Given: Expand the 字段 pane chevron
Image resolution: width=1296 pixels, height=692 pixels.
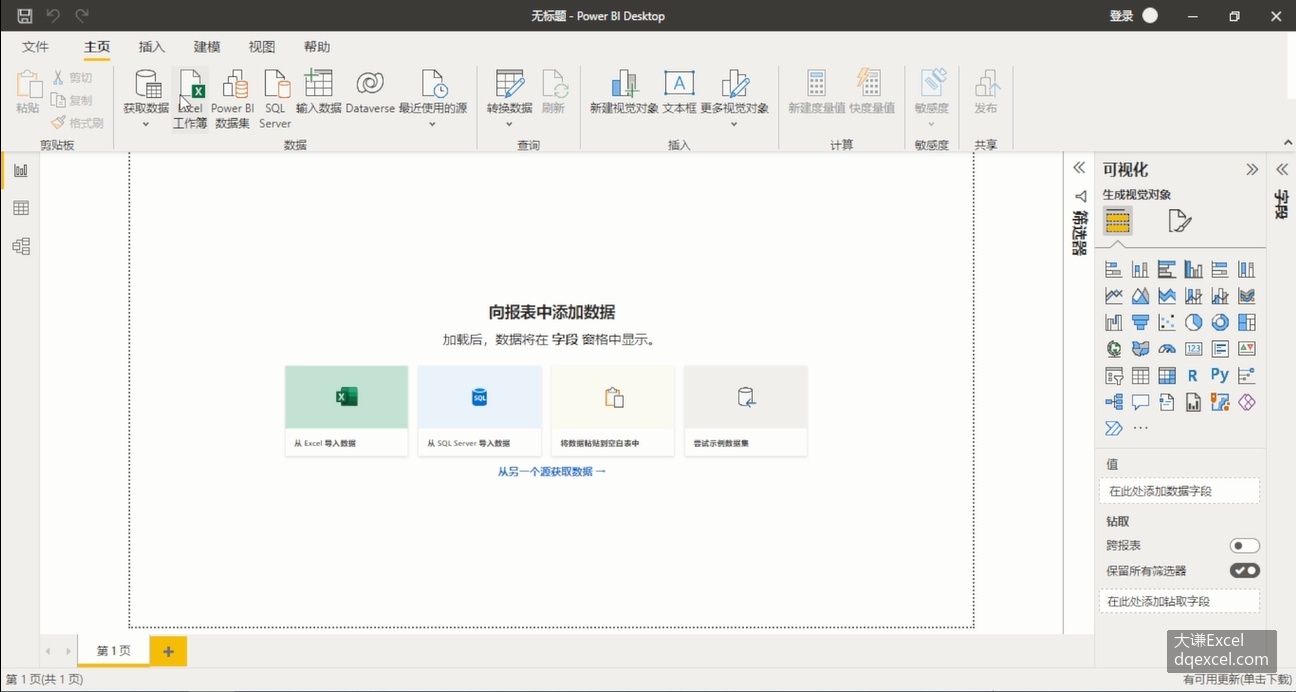Looking at the screenshot, I should [1282, 170].
